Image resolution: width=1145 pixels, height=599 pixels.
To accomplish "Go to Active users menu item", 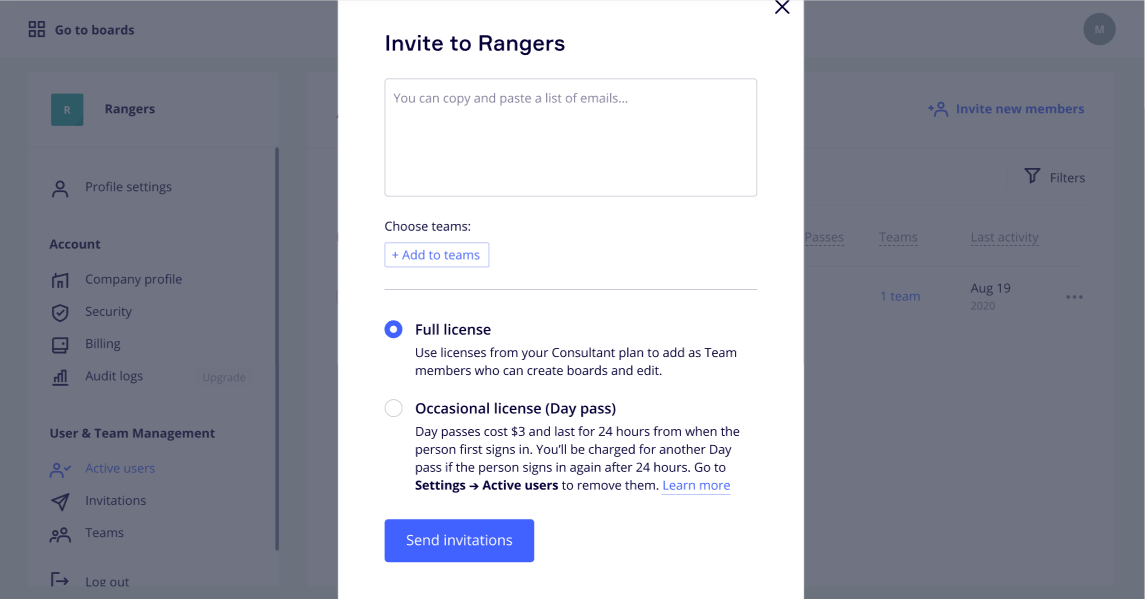I will [x=120, y=468].
